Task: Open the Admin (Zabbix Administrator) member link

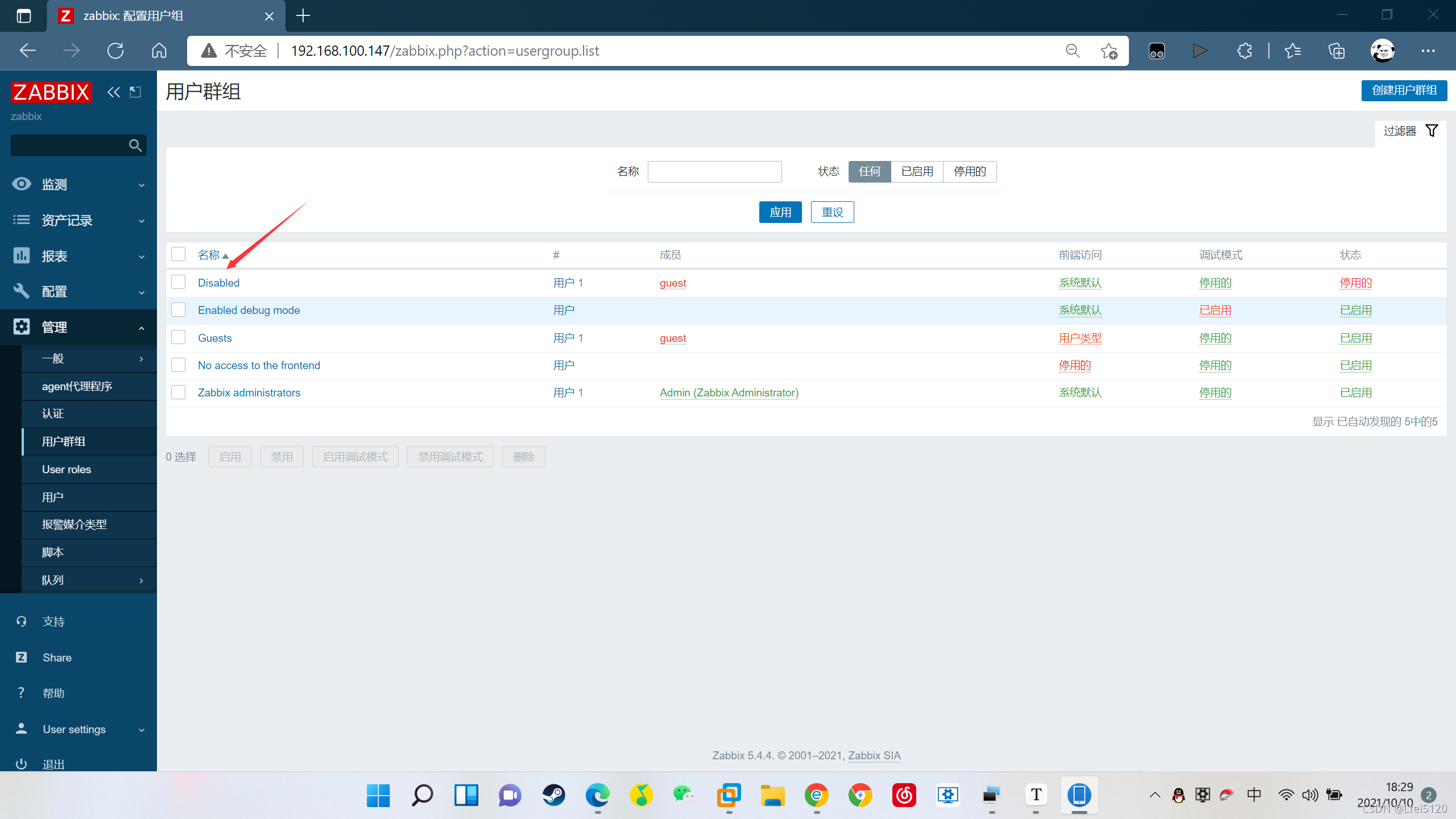Action: pos(729,392)
